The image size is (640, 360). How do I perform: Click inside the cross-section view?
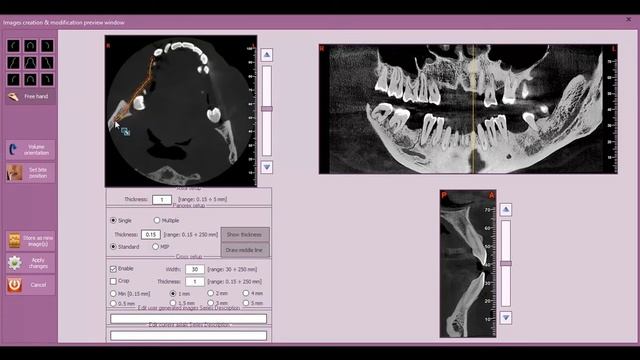[468, 264]
